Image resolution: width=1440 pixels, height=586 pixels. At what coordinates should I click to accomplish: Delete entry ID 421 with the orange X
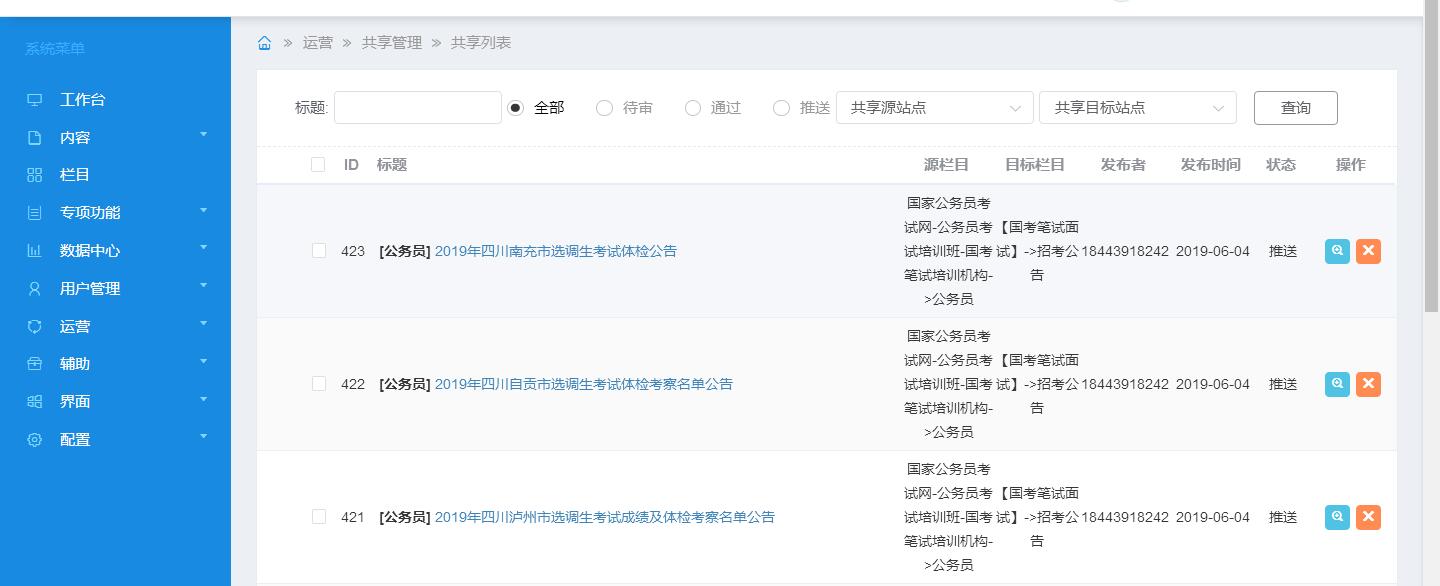[x=1368, y=517]
